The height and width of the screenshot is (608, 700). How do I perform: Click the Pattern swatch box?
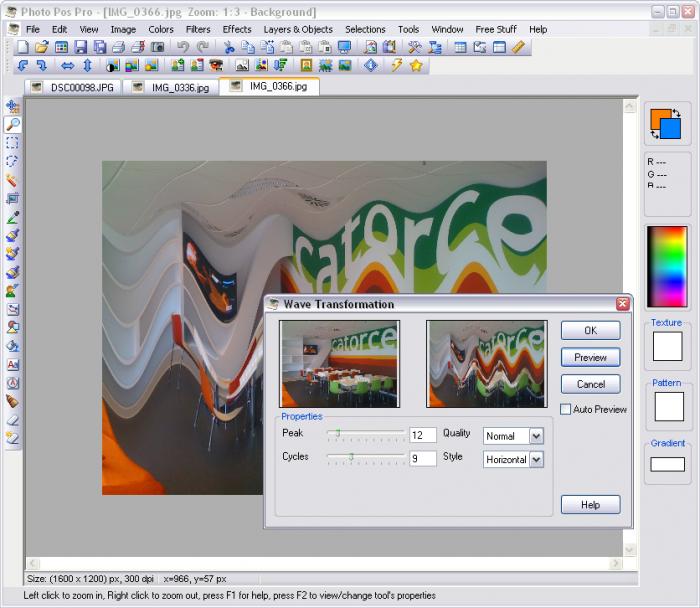click(x=669, y=407)
